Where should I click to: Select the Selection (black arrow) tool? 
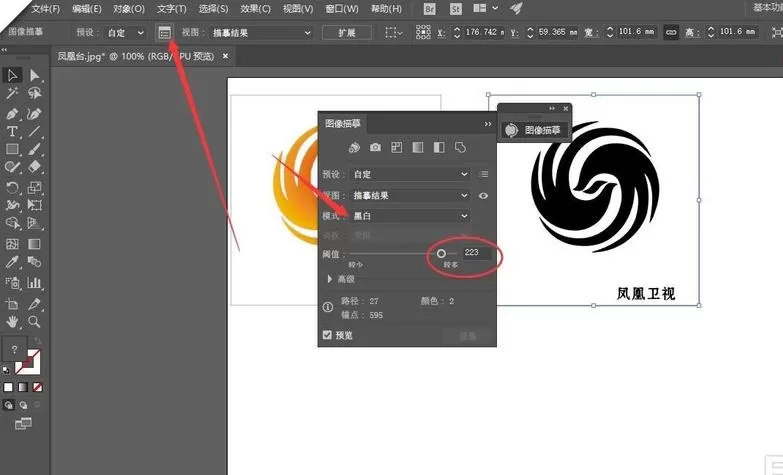coord(12,75)
